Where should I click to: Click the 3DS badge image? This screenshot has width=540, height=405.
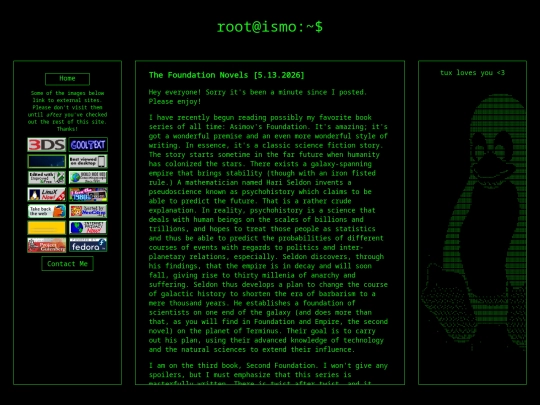pyautogui.click(x=46, y=145)
